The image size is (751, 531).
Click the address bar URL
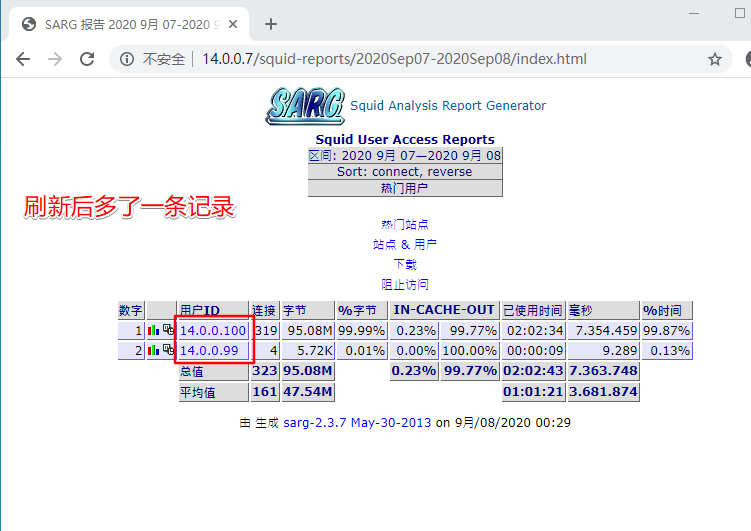click(394, 59)
